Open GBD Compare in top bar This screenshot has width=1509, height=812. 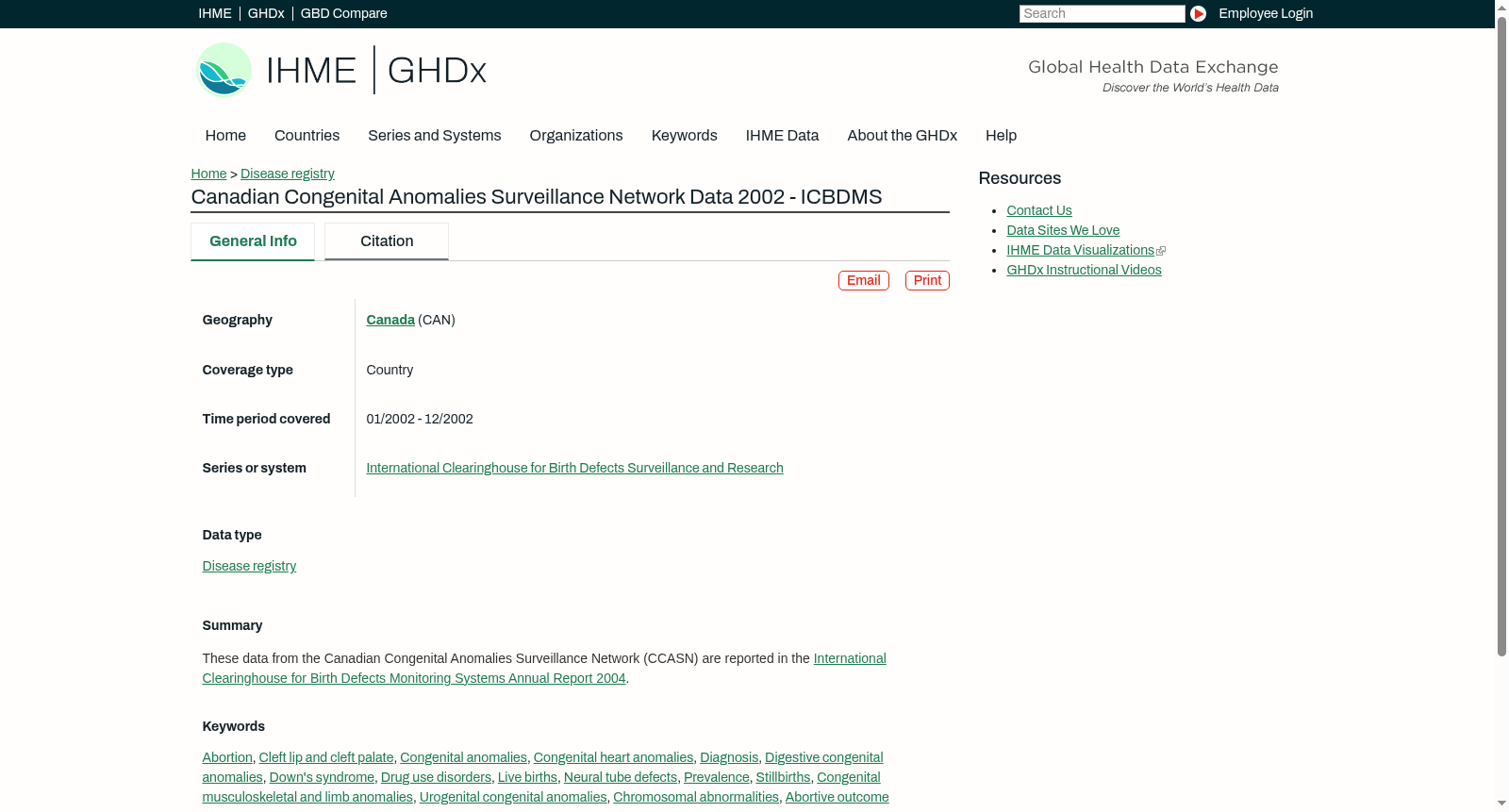[343, 13]
